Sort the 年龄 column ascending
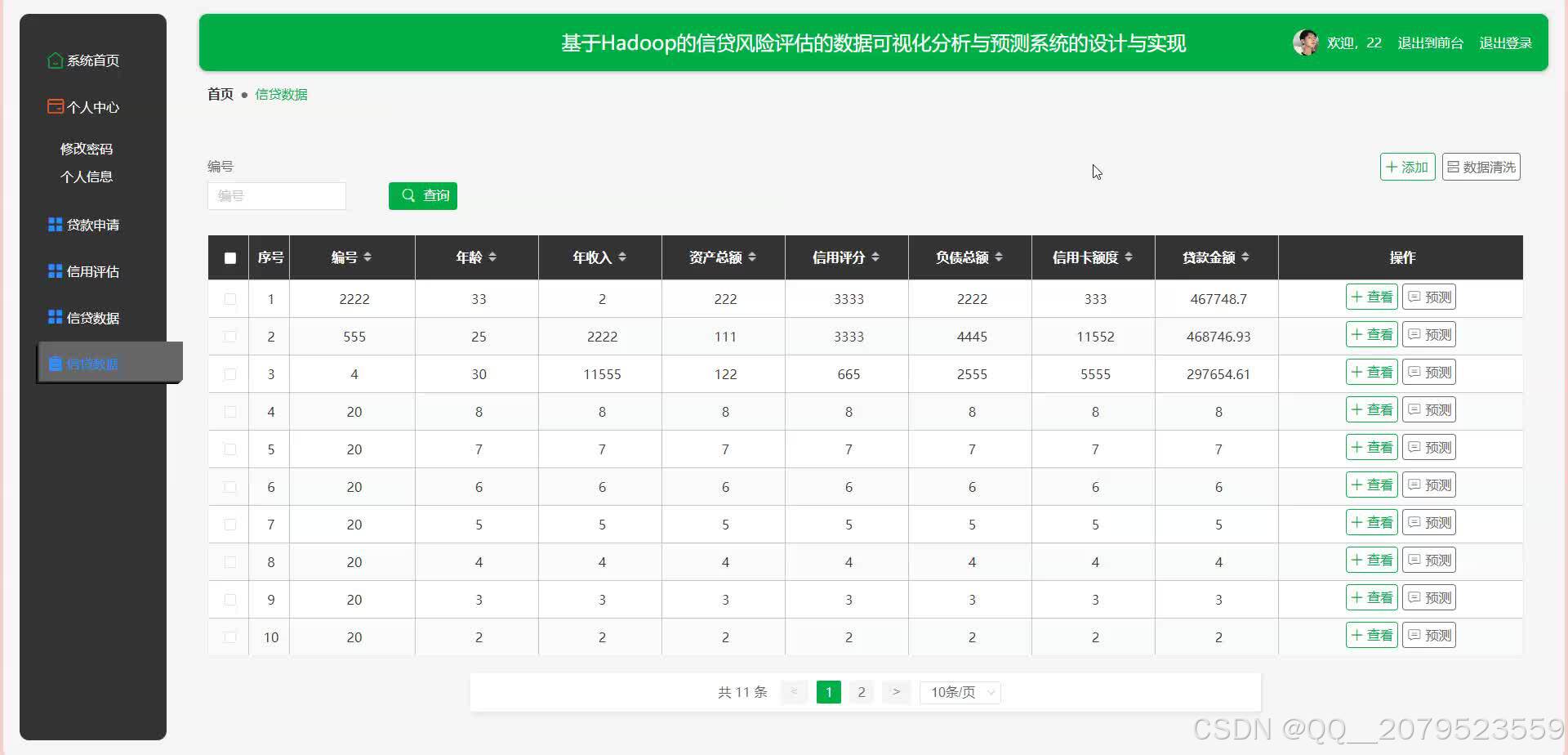Screen dimensions: 1568x755 [x=492, y=252]
